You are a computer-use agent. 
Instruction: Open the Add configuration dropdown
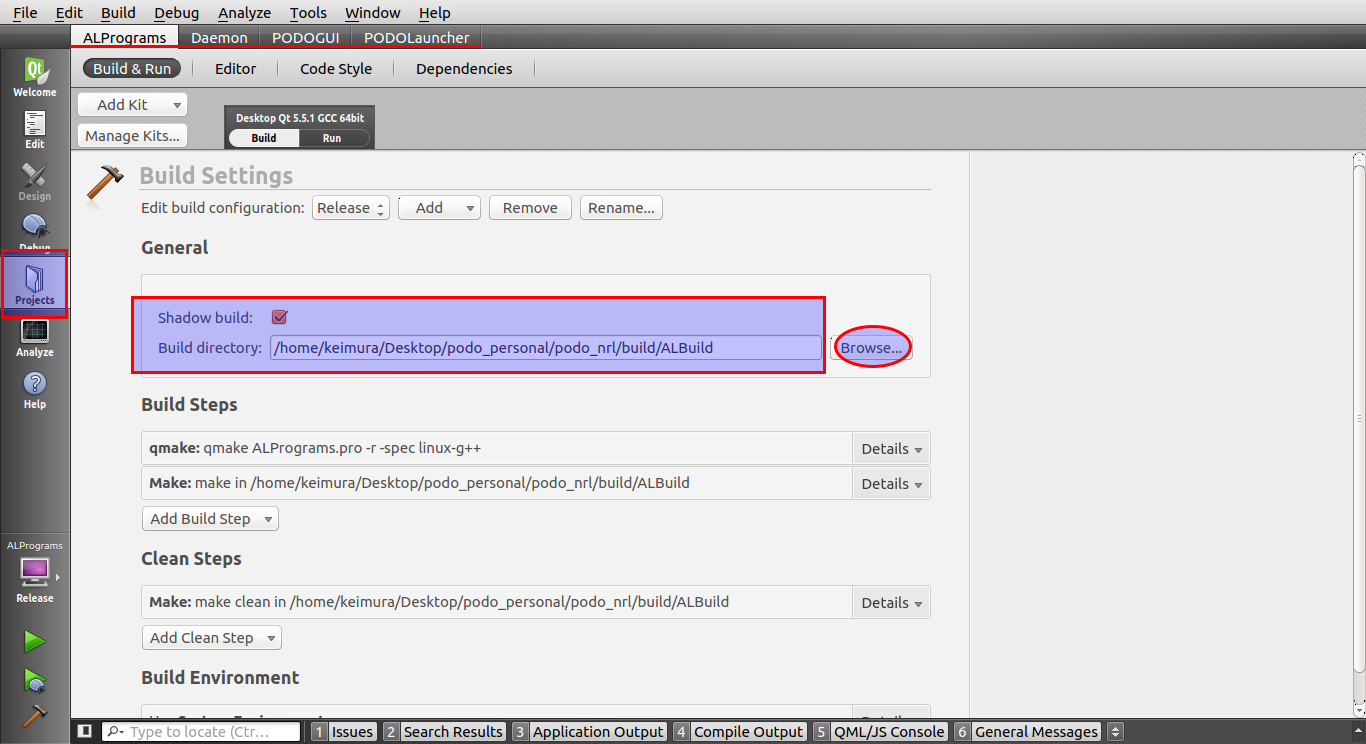click(x=439, y=208)
